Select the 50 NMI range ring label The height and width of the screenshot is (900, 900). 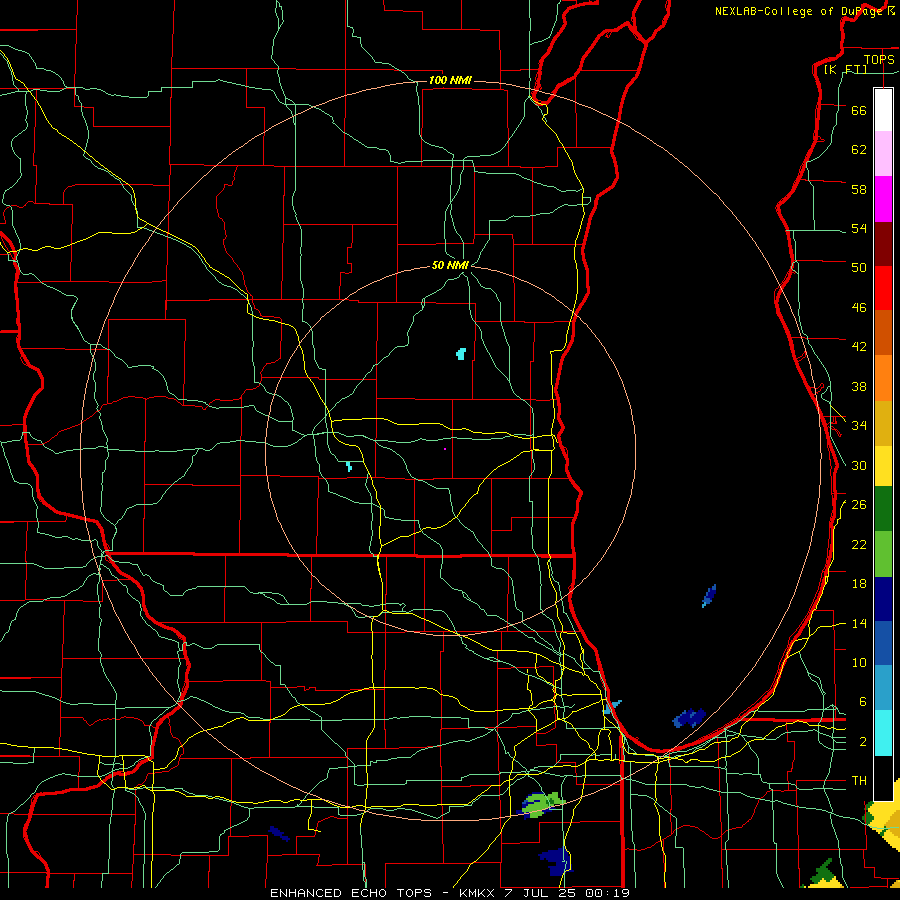[x=450, y=265]
